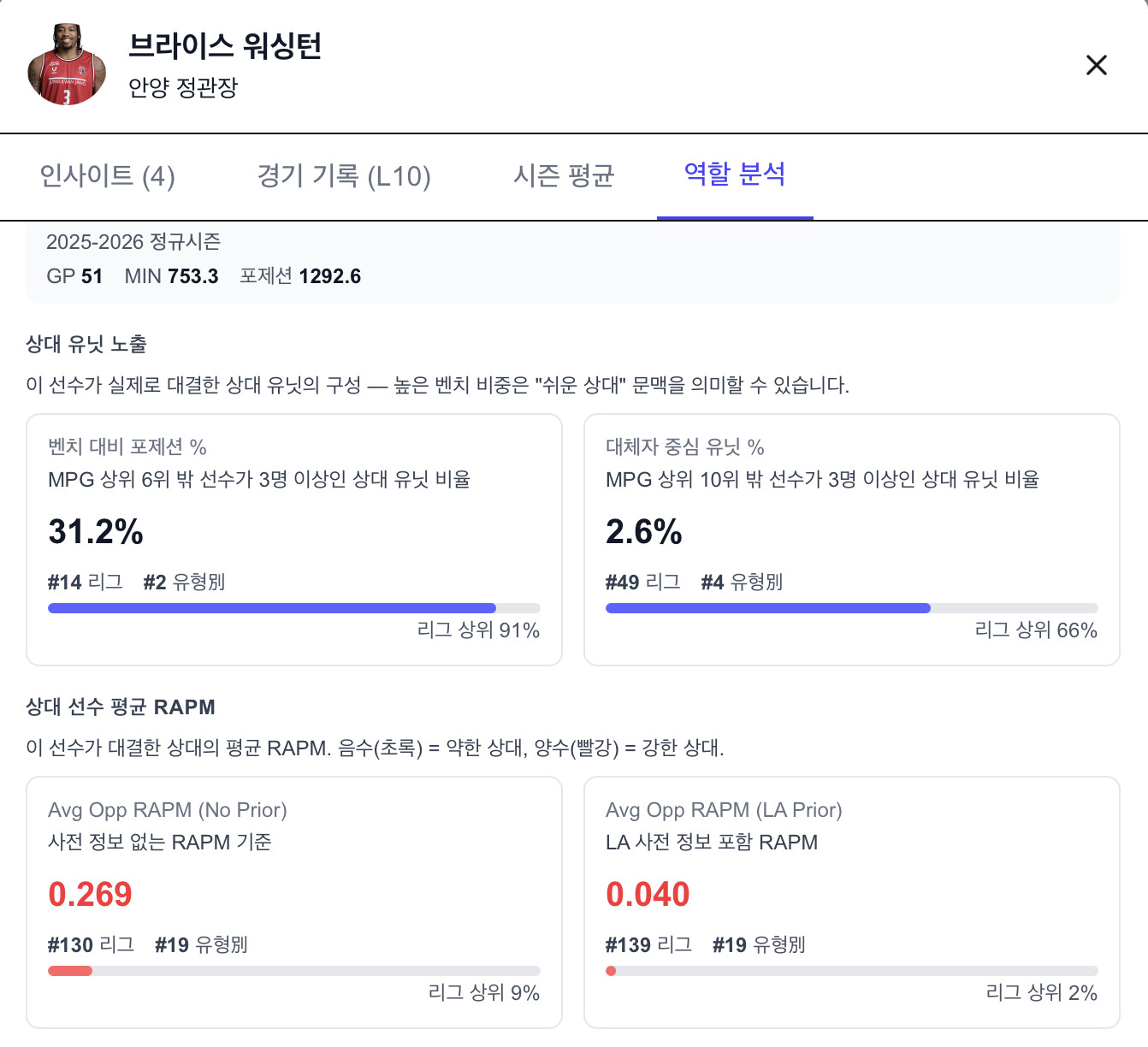Click the red 리그 상위 9% progress bar
1148x1047 pixels.
[x=70, y=971]
